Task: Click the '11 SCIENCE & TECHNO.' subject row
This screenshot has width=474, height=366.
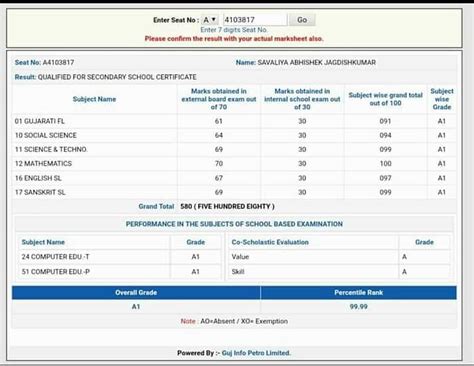Action: (234, 149)
